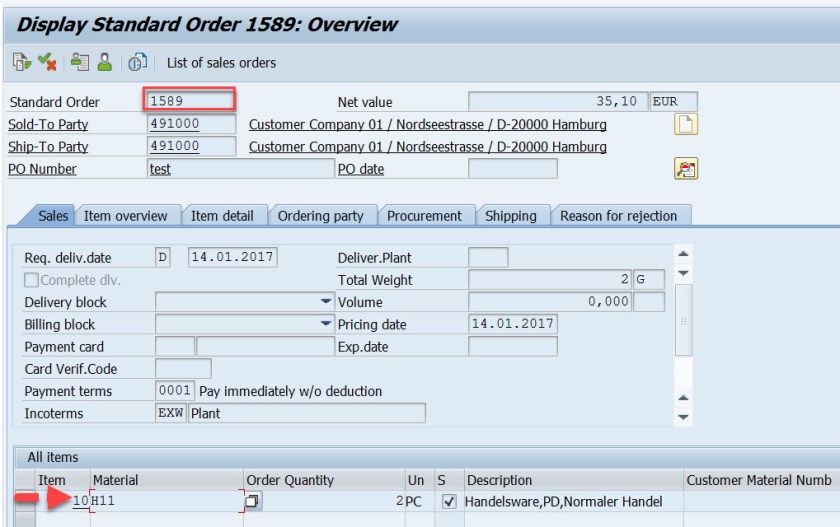Click the header detail page icon beside Sold-To address
This screenshot has width=840, height=527.
coord(686,124)
